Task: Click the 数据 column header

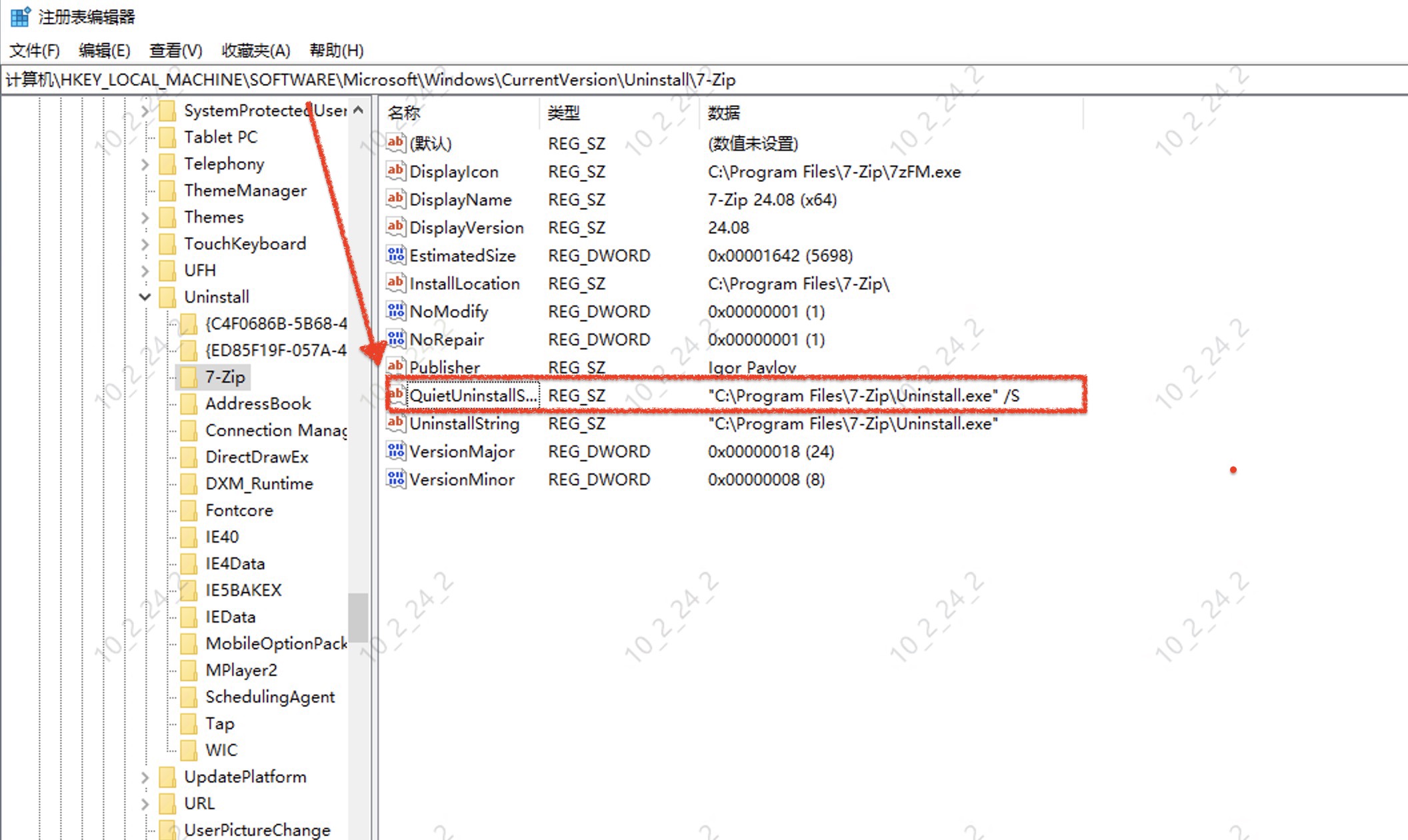Action: [723, 113]
